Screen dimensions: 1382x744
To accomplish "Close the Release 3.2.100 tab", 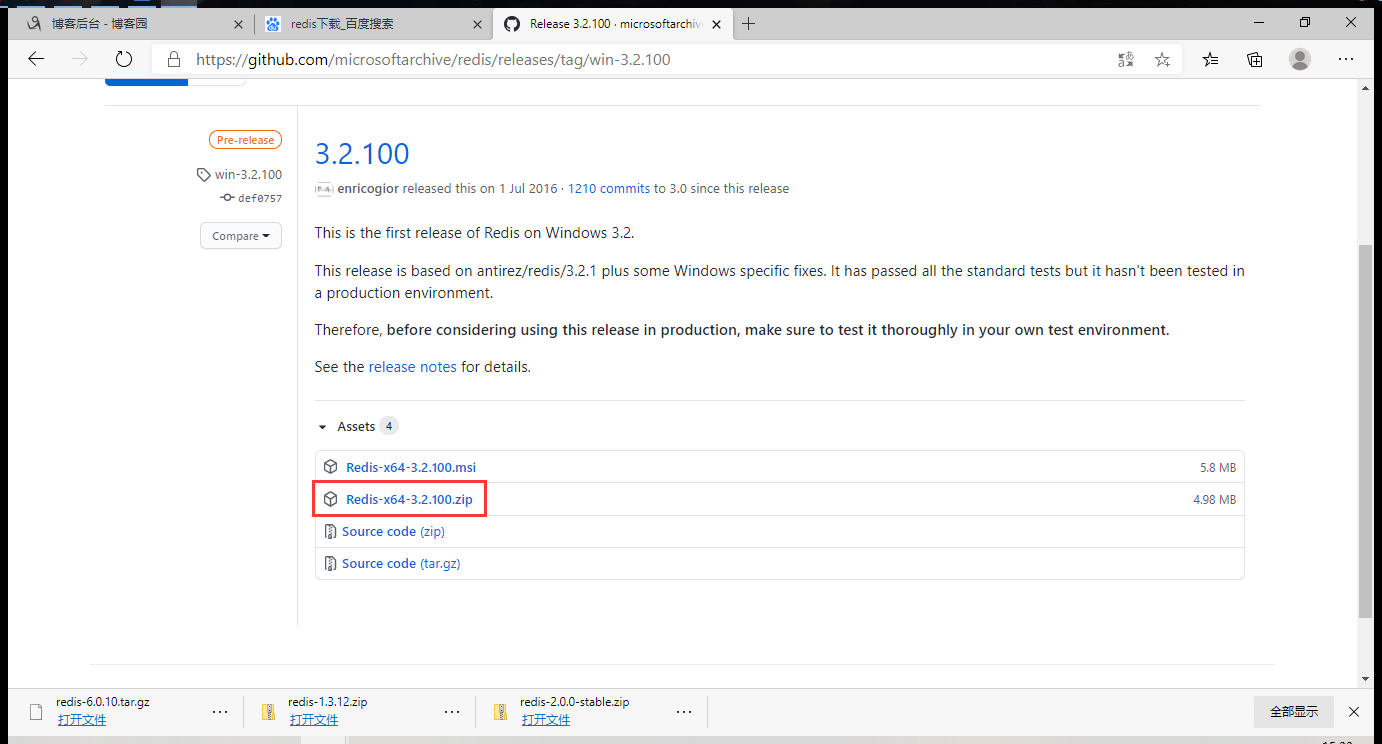I will [716, 24].
